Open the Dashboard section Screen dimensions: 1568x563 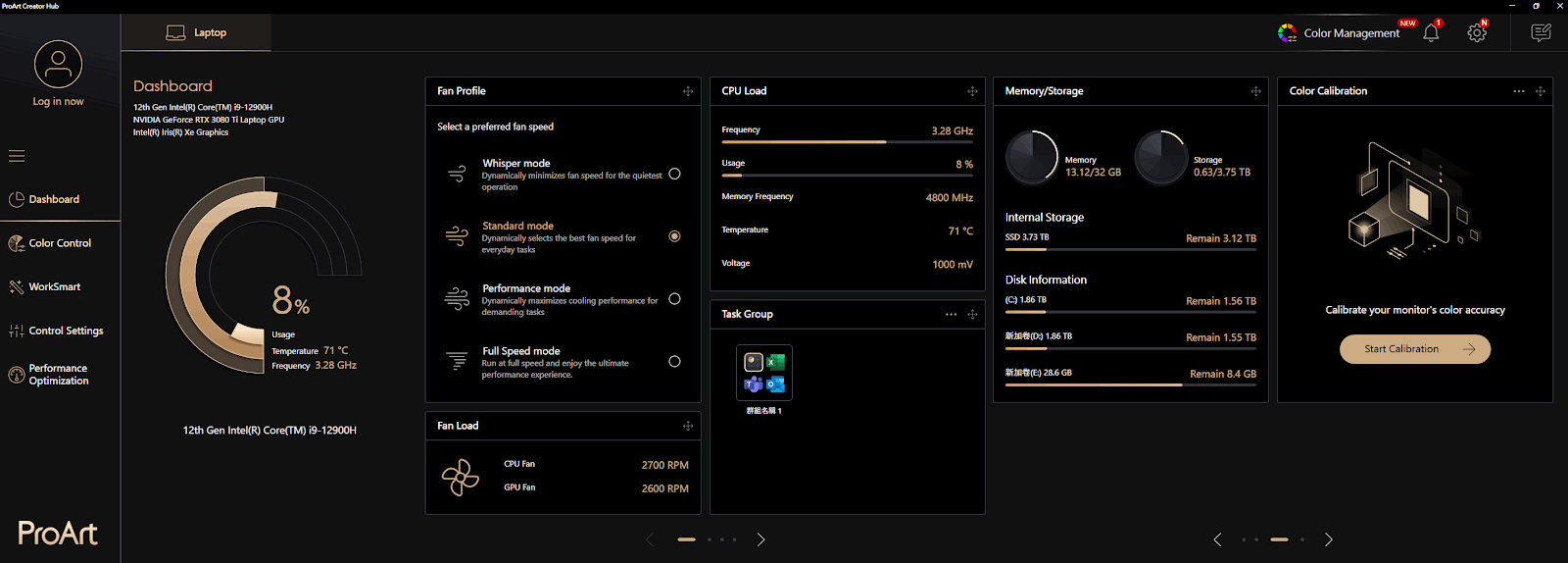60,199
